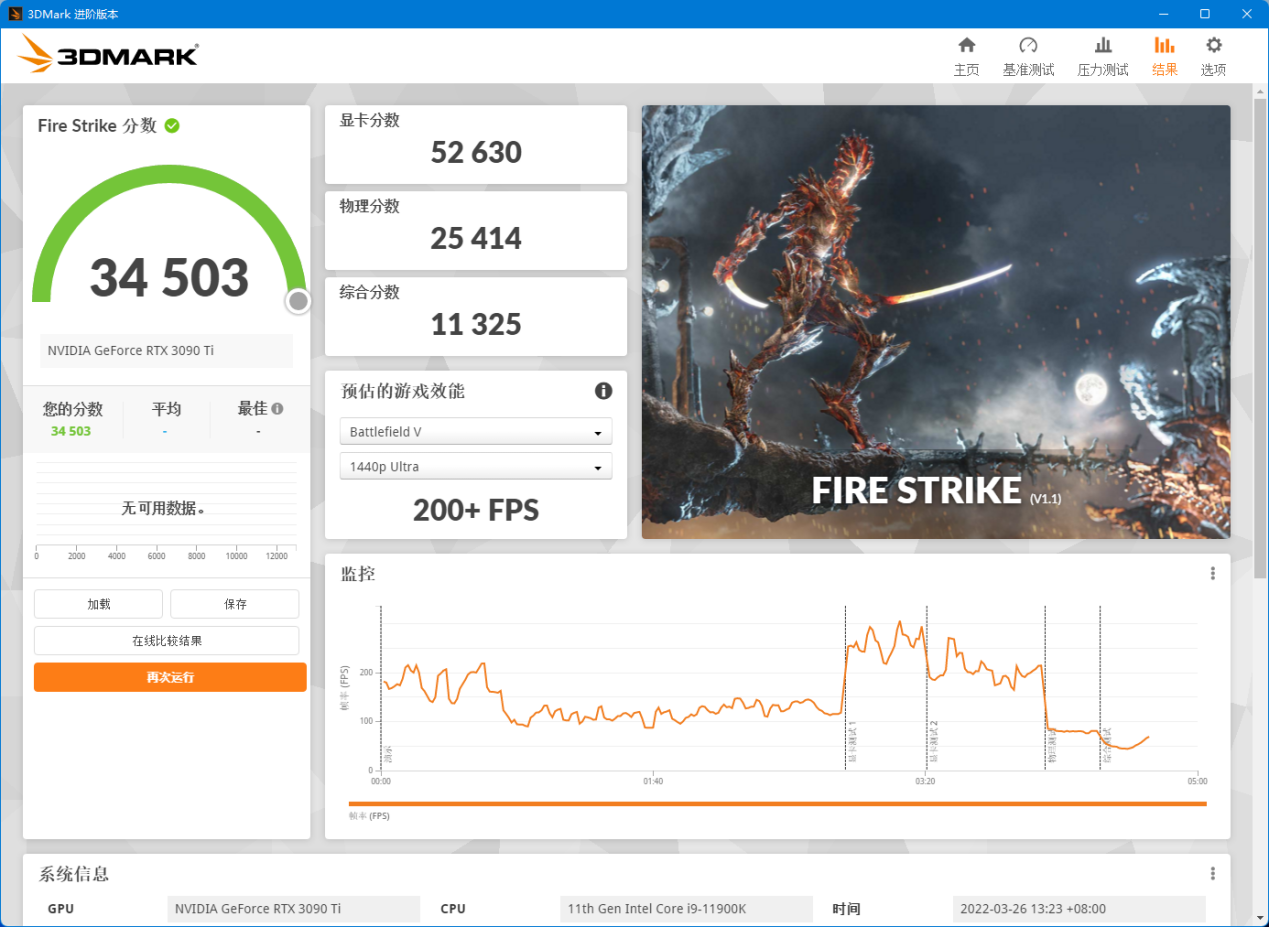Open the 主页 home icon
Screen dimensions: 1269x927
pyautogui.click(x=966, y=45)
